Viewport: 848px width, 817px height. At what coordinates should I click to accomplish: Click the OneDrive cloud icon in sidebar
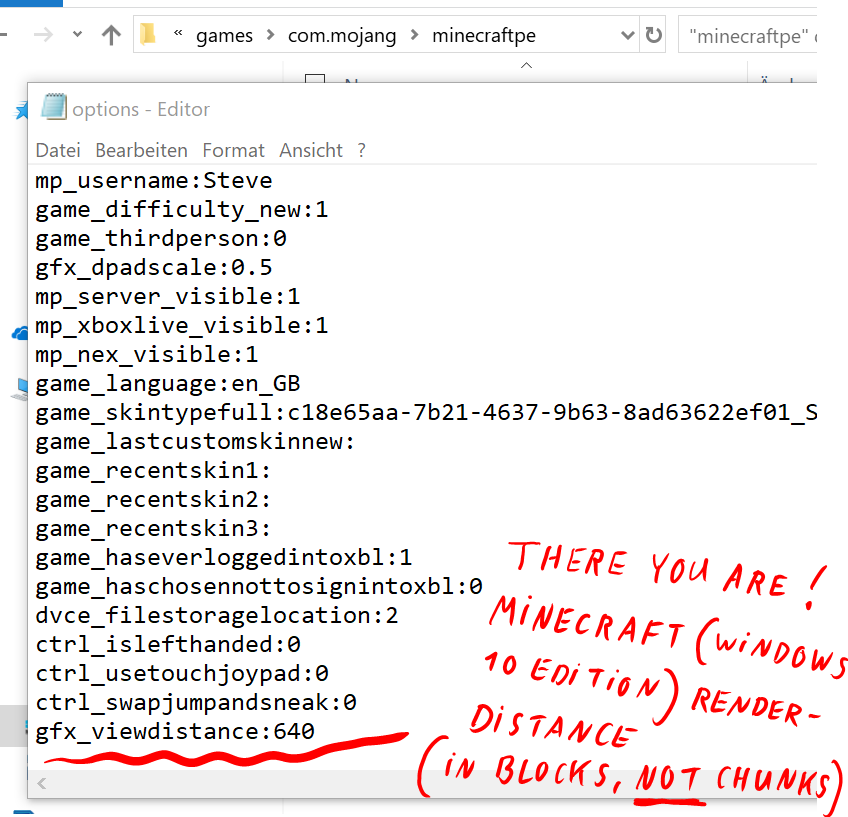(x=19, y=333)
